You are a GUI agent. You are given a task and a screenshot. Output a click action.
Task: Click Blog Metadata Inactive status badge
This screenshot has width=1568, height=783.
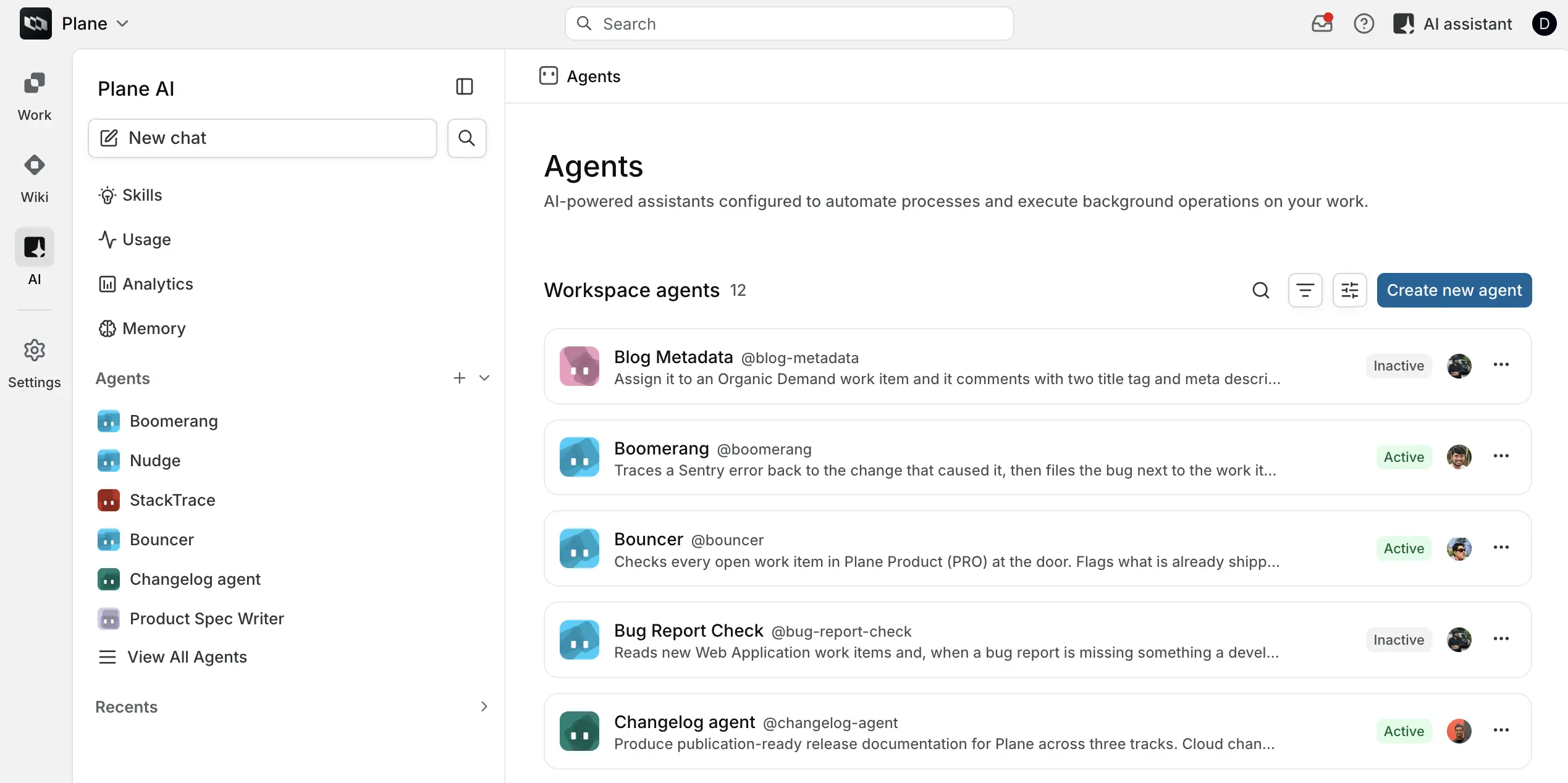[1398, 366]
